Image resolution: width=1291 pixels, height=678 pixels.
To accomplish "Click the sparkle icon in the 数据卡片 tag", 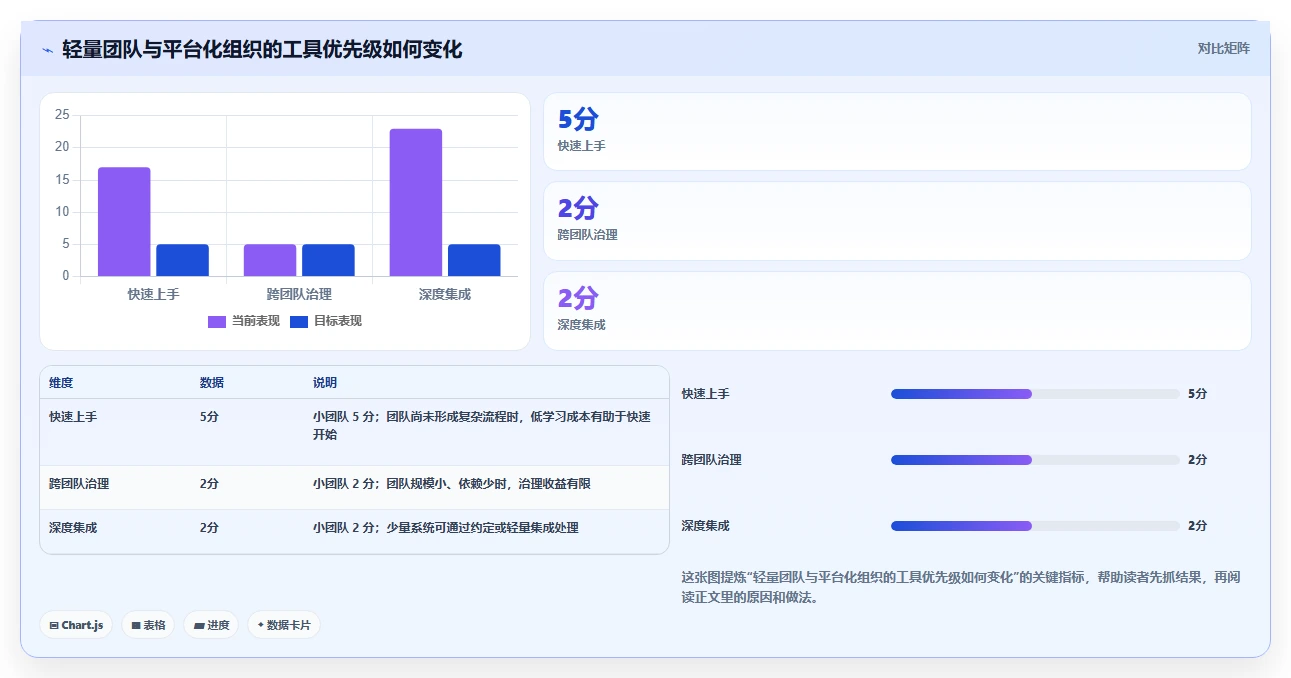I will click(x=261, y=625).
